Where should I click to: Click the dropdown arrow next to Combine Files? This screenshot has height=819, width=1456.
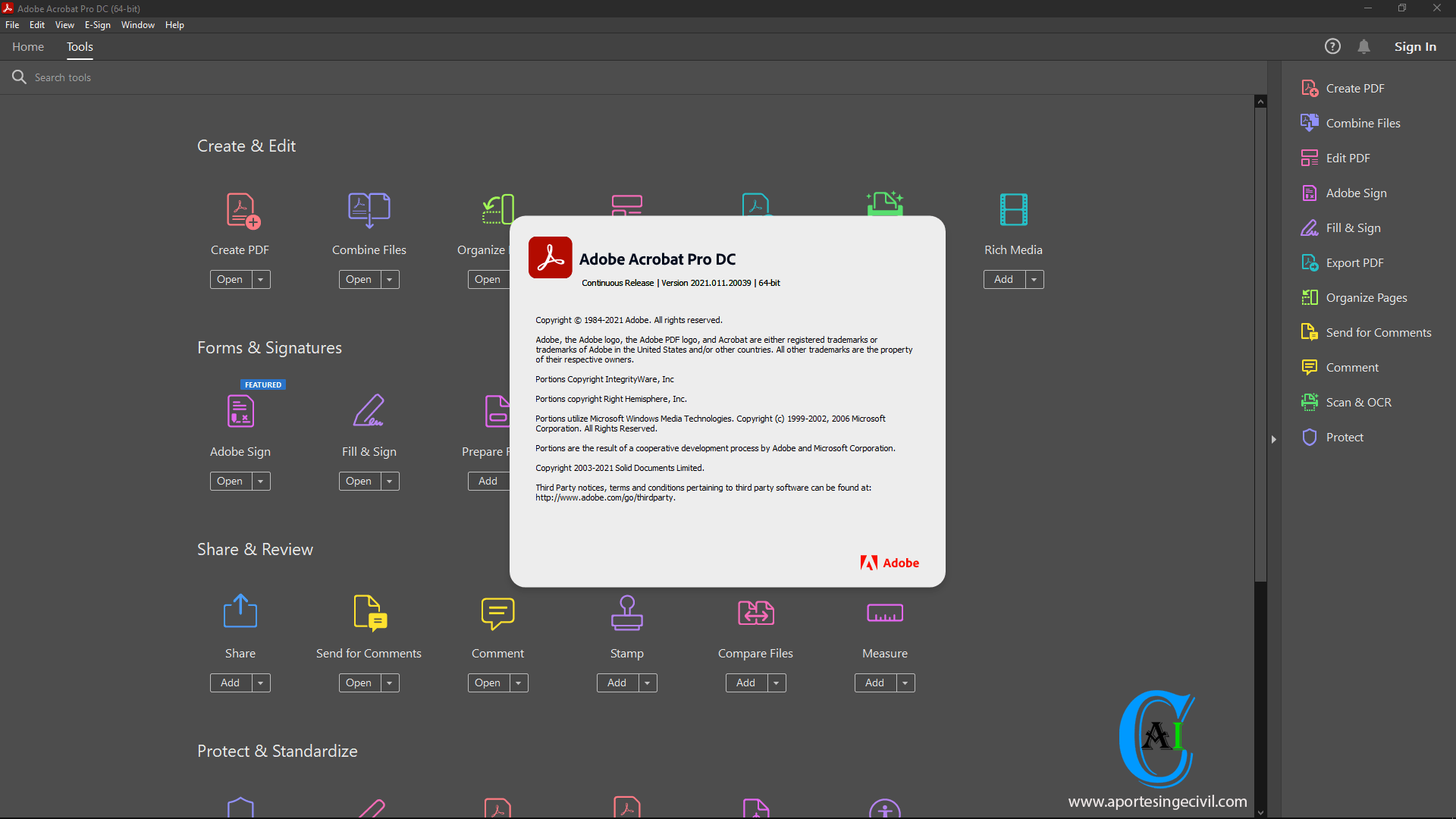click(389, 279)
